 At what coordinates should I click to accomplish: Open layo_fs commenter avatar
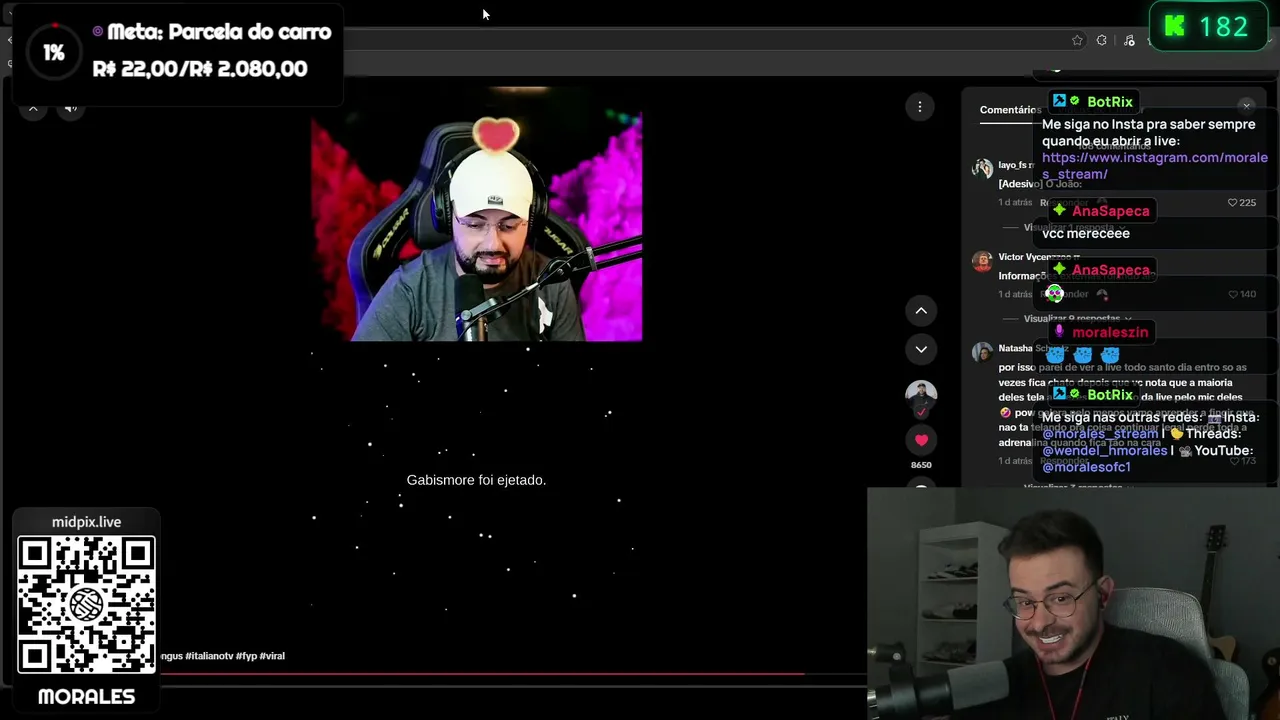[x=982, y=168]
